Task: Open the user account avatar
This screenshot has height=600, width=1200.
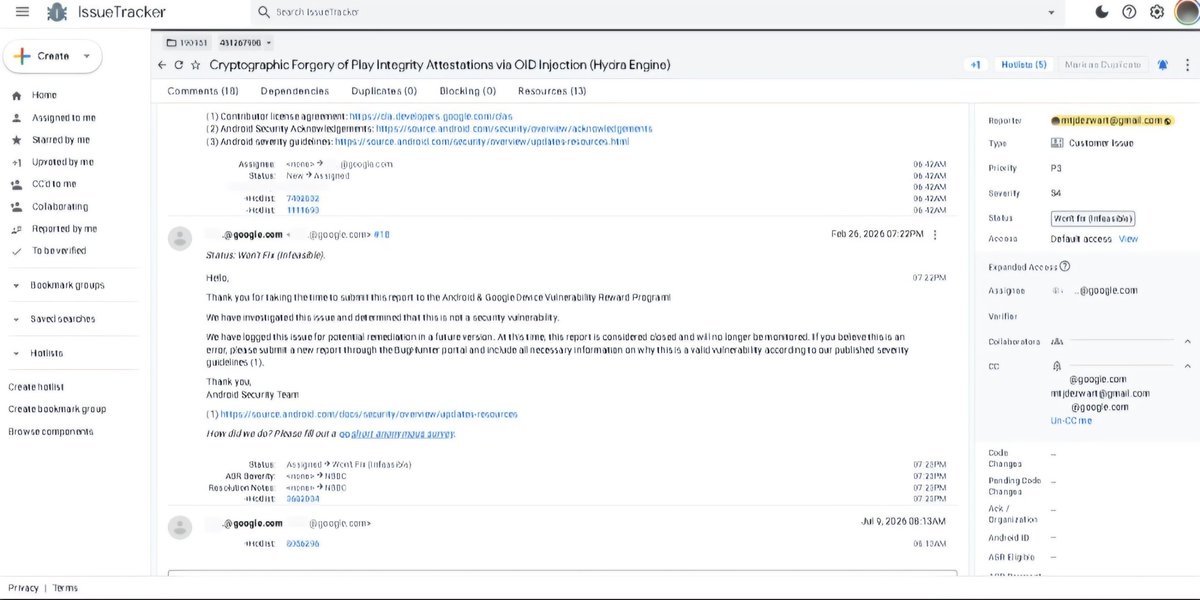Action: (1187, 12)
